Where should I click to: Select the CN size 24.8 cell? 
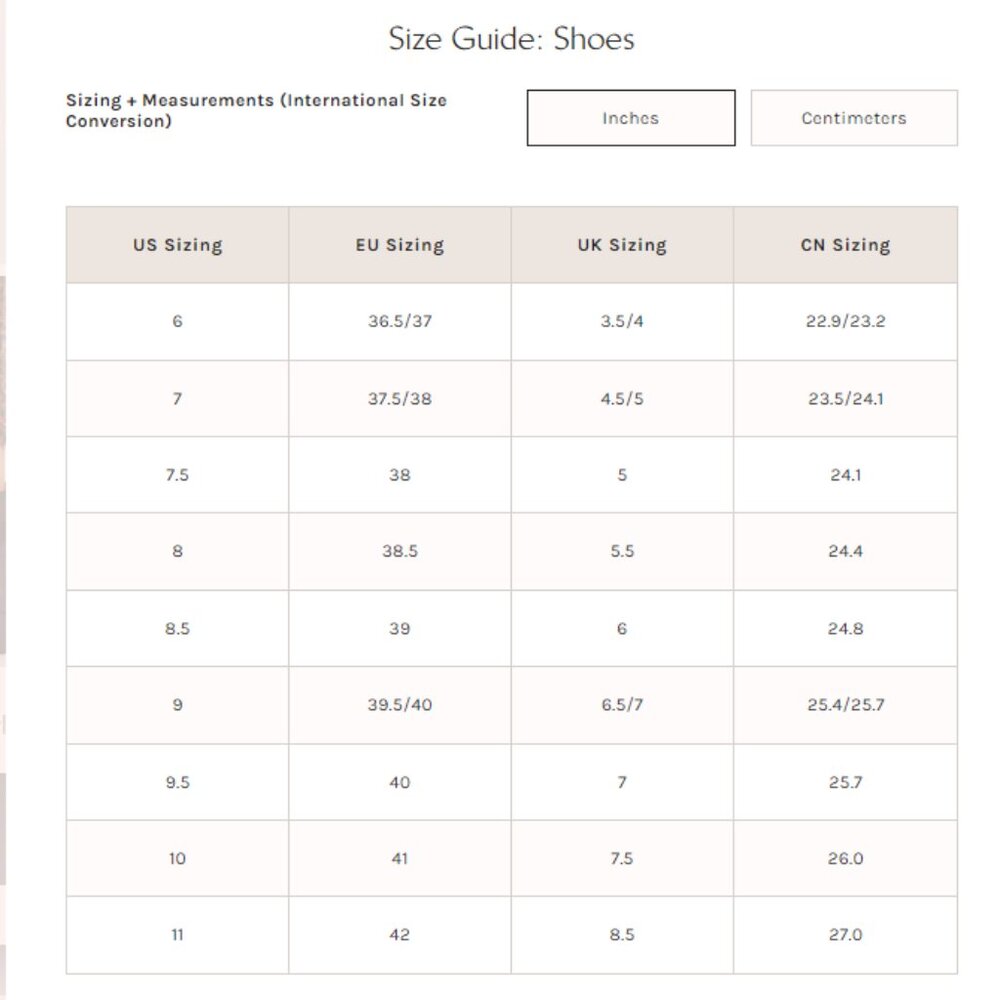[846, 629]
